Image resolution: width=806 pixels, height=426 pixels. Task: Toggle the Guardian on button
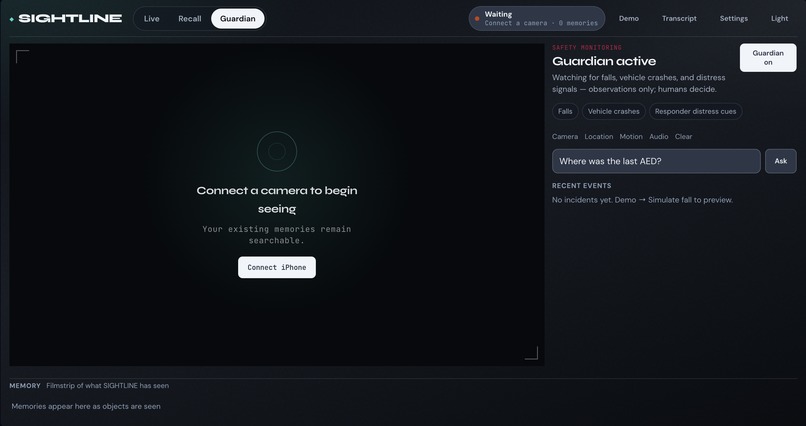coord(768,58)
